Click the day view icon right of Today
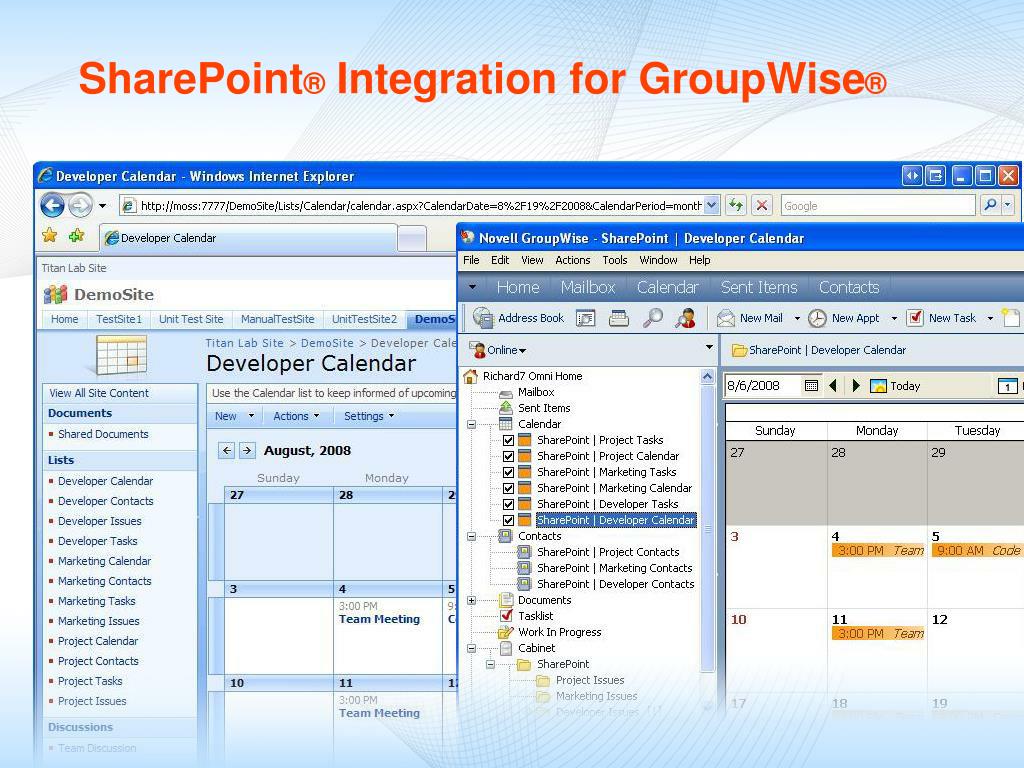This screenshot has height=768, width=1024. (1008, 386)
